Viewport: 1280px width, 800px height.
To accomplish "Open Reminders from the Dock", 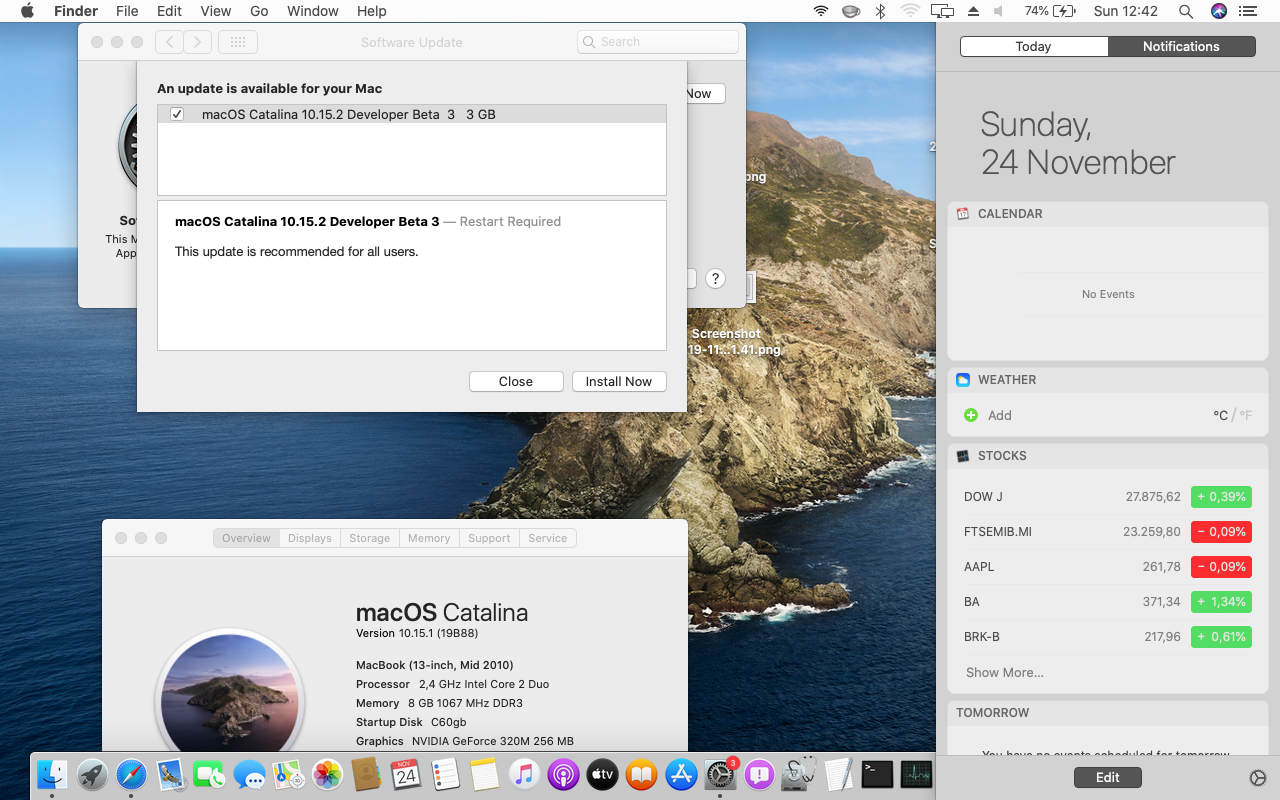I will (x=445, y=775).
